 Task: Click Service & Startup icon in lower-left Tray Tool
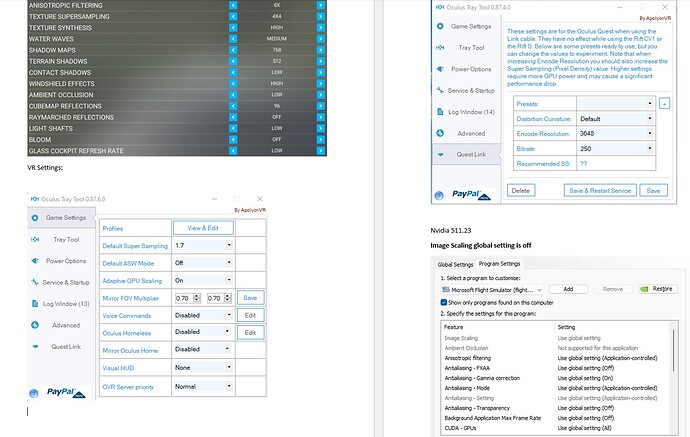[35, 282]
